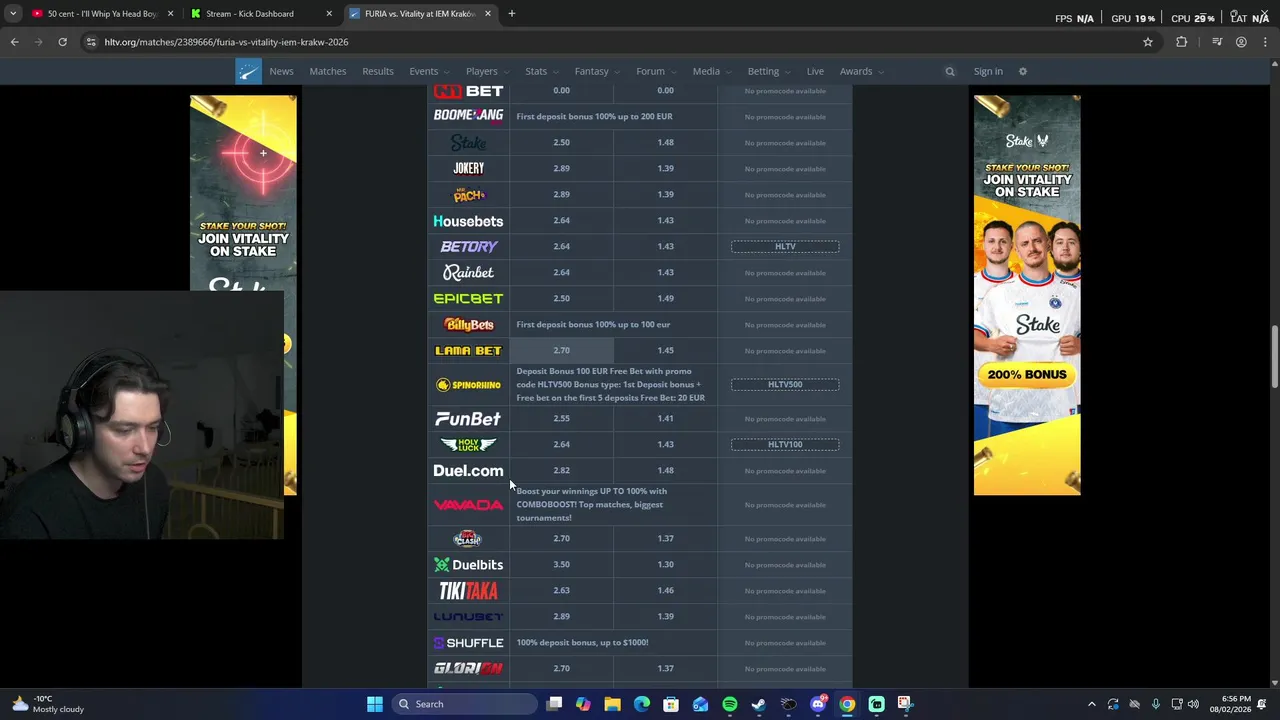1280x720 pixels.
Task: Open Shuffle 100% deposit bonus offer
Action: tap(582, 643)
